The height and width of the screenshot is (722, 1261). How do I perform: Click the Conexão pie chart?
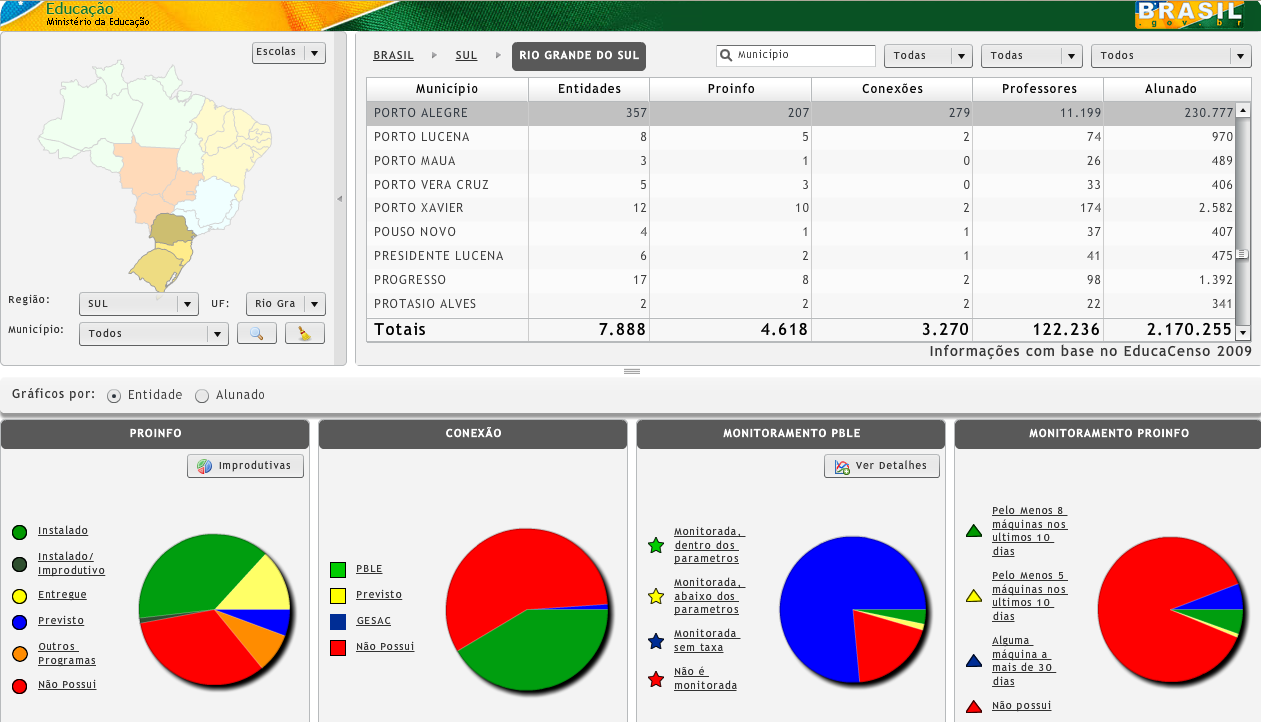click(527, 610)
